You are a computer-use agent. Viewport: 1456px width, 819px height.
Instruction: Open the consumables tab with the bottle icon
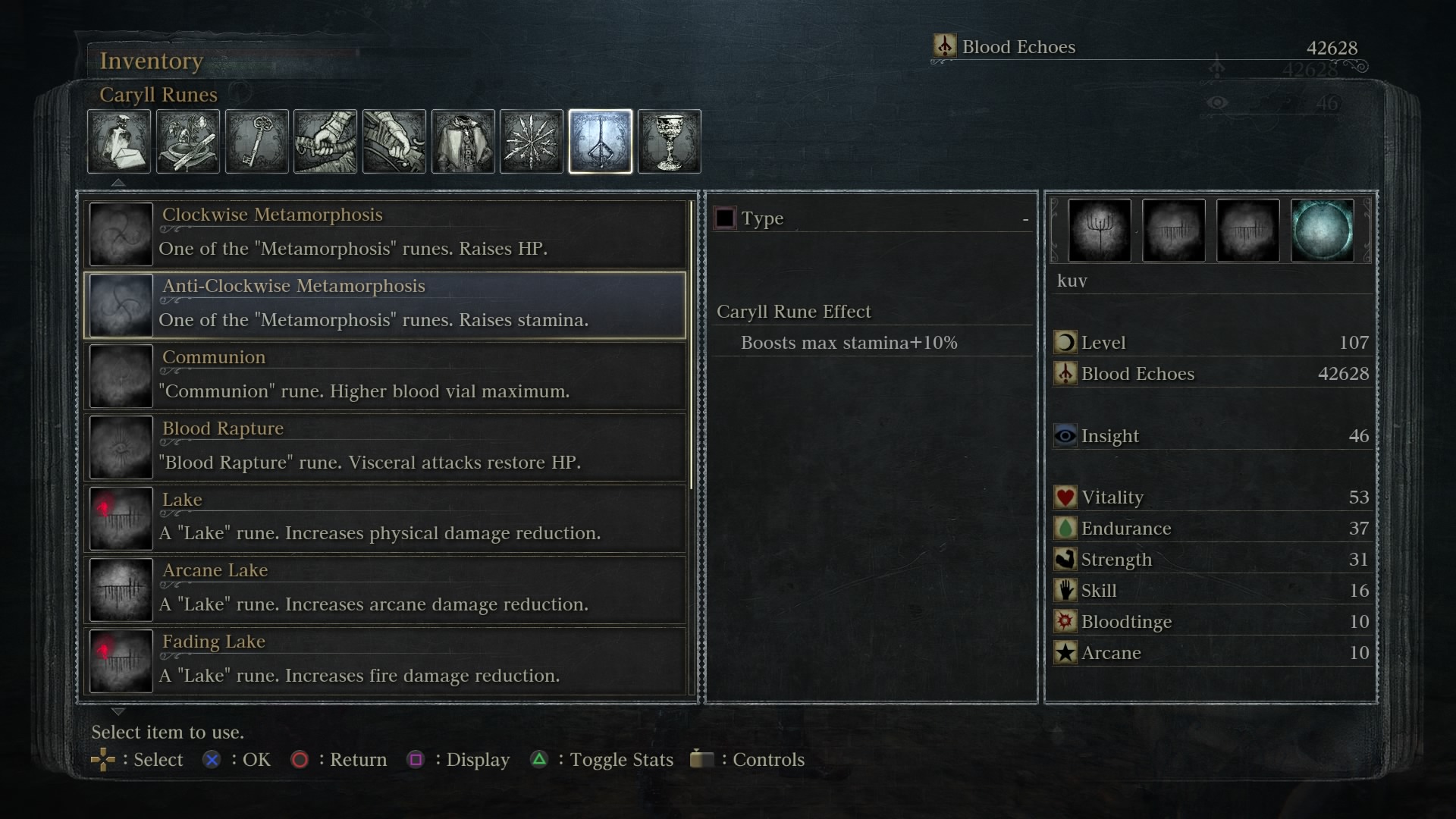tap(119, 142)
